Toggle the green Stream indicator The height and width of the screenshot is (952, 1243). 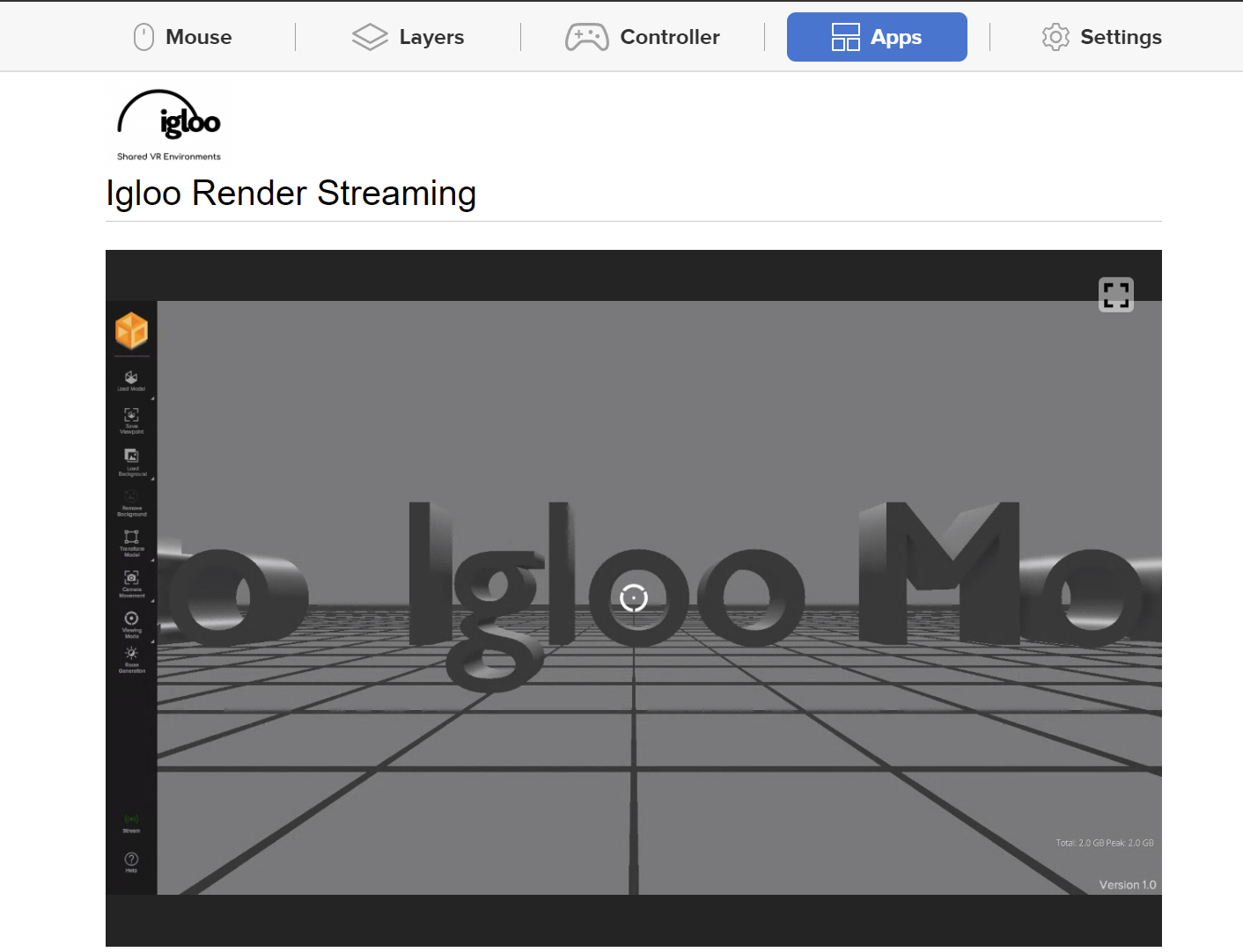click(x=131, y=822)
